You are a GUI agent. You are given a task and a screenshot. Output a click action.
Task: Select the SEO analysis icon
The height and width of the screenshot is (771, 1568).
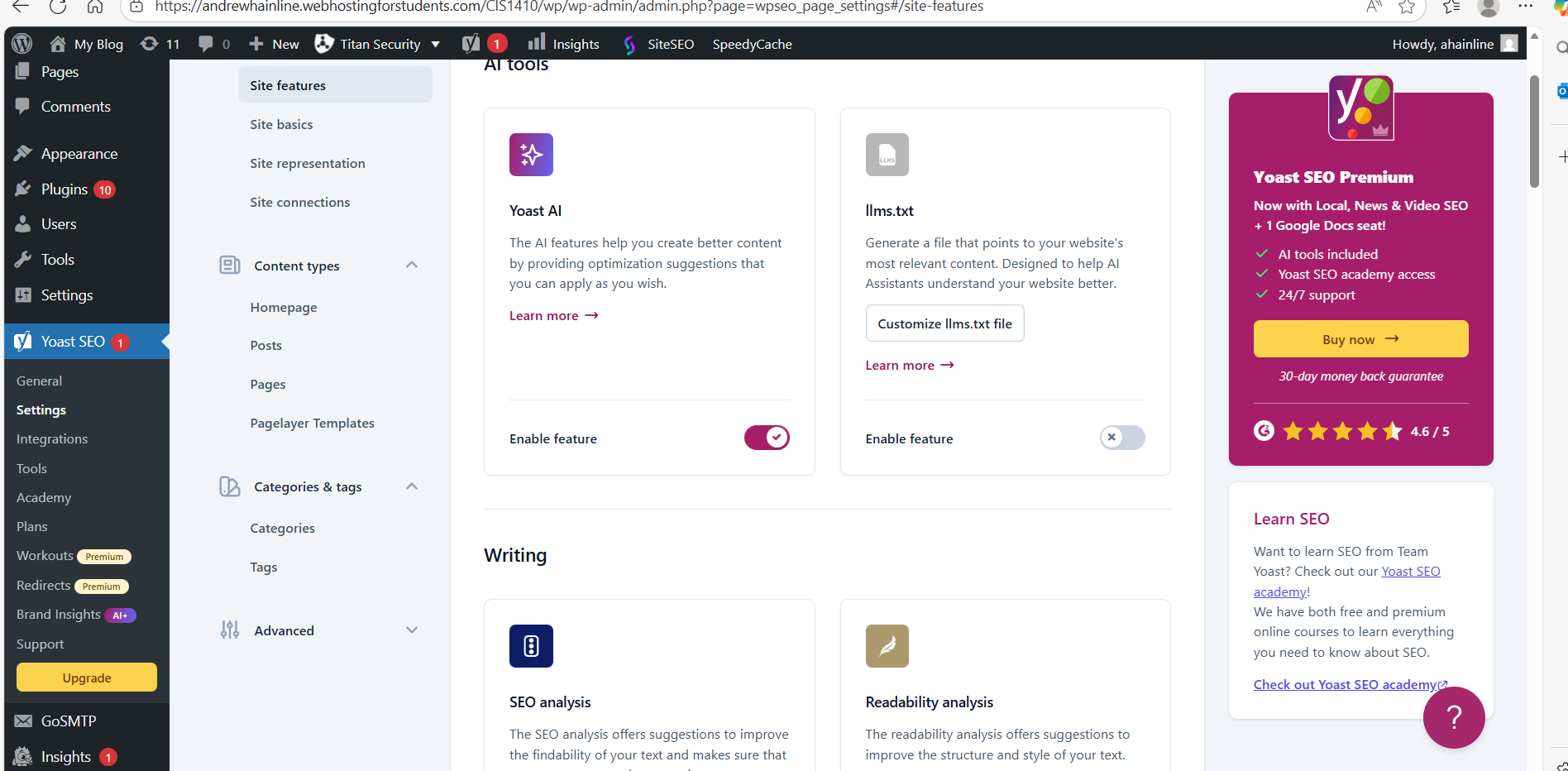click(x=531, y=646)
